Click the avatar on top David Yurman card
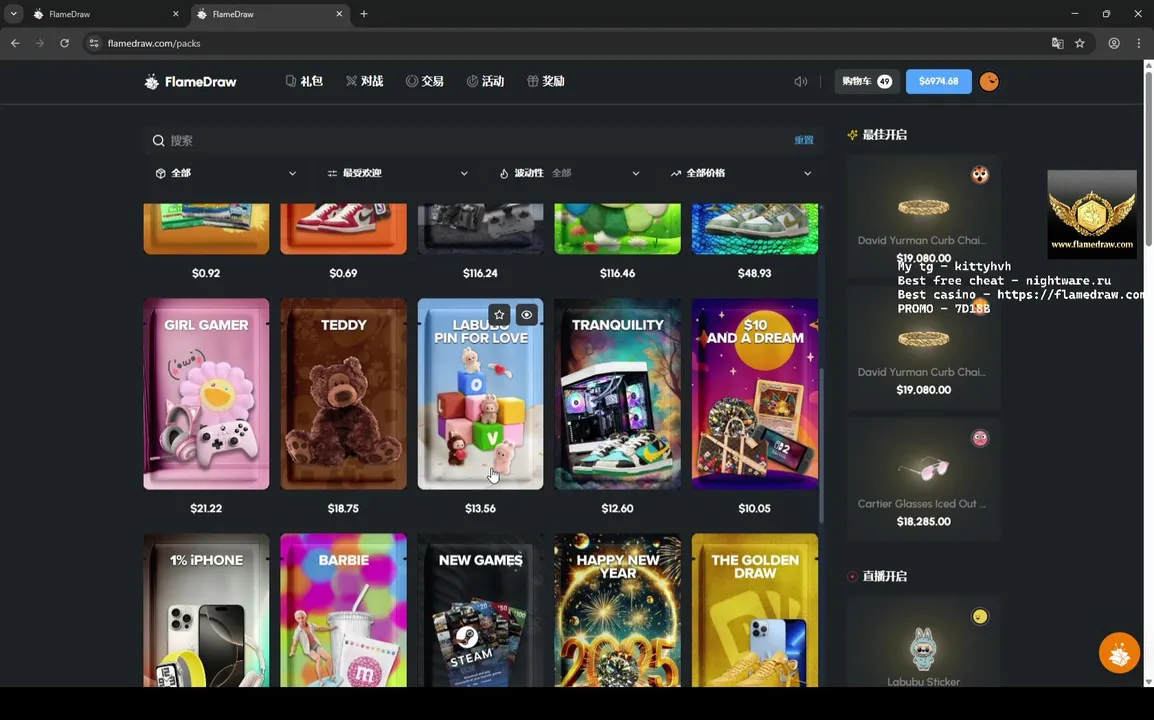Viewport: 1154px width, 720px height. 980,174
